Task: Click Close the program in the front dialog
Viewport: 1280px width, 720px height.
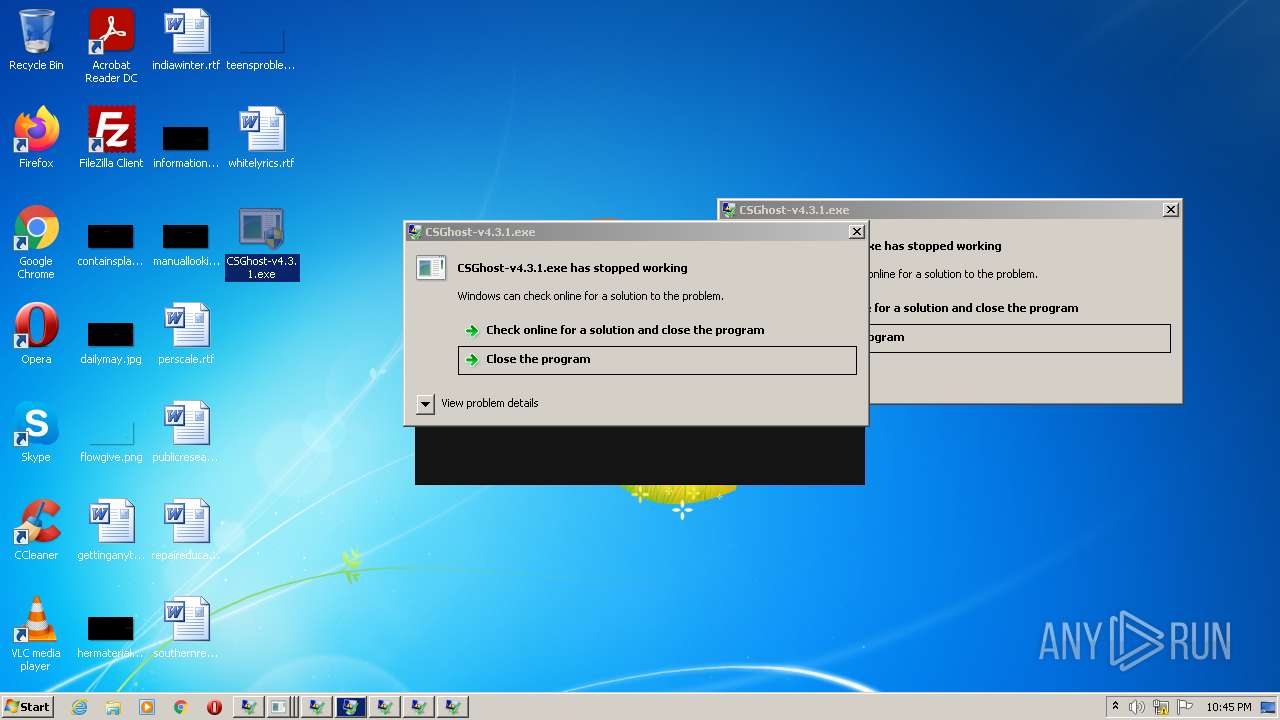Action: [x=657, y=360]
